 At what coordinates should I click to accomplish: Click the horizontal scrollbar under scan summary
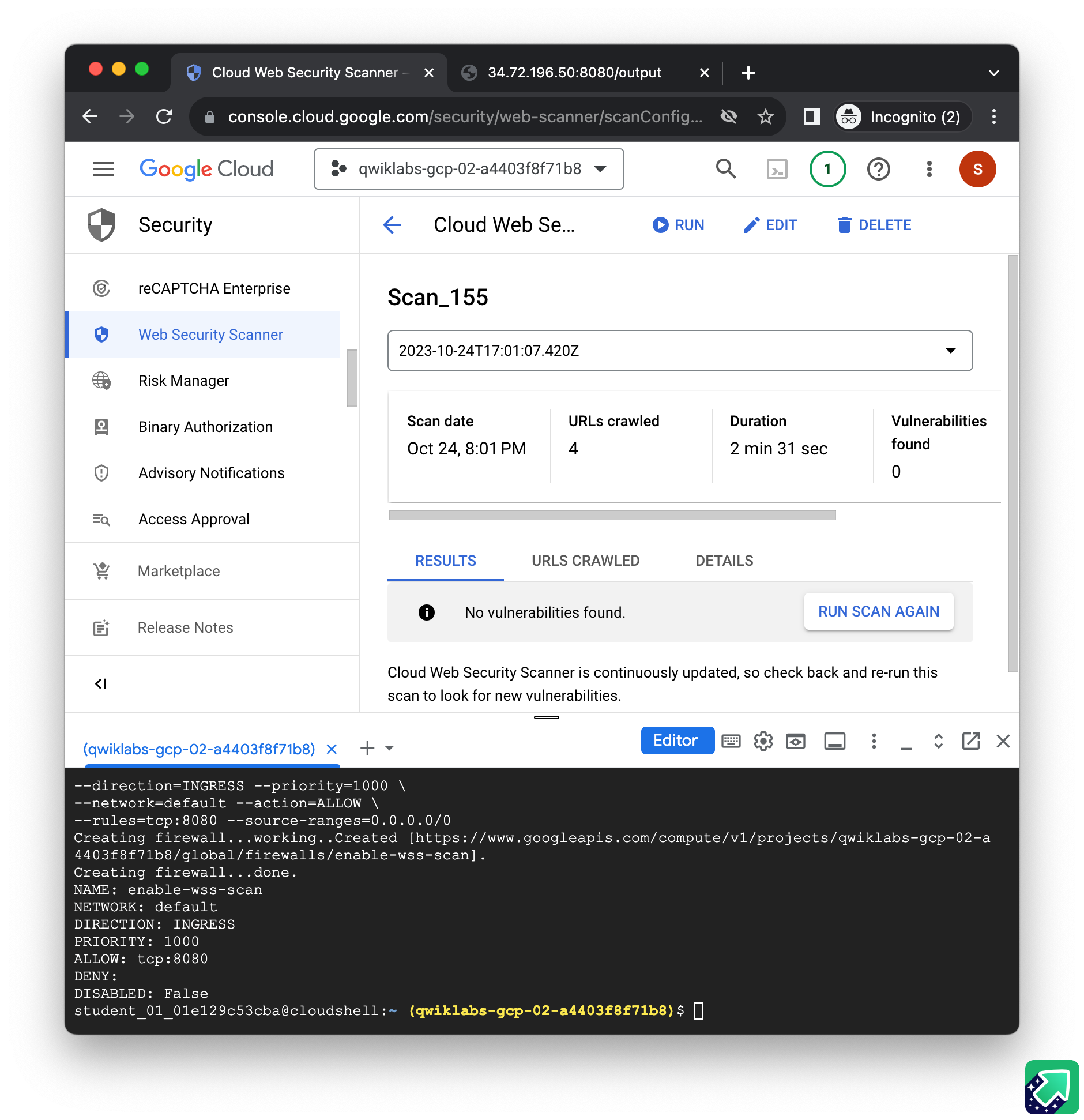[x=612, y=515]
